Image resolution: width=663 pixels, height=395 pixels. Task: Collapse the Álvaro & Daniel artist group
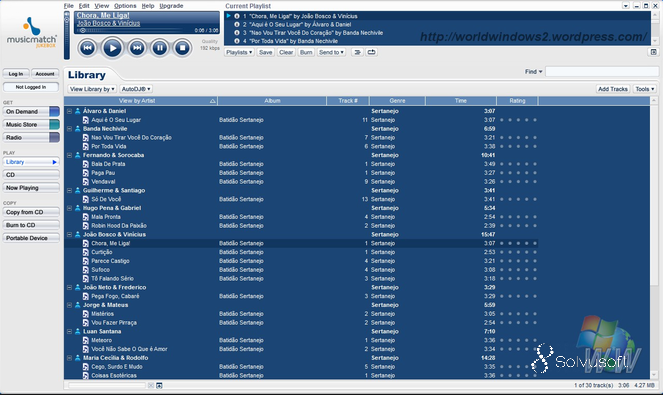click(69, 111)
